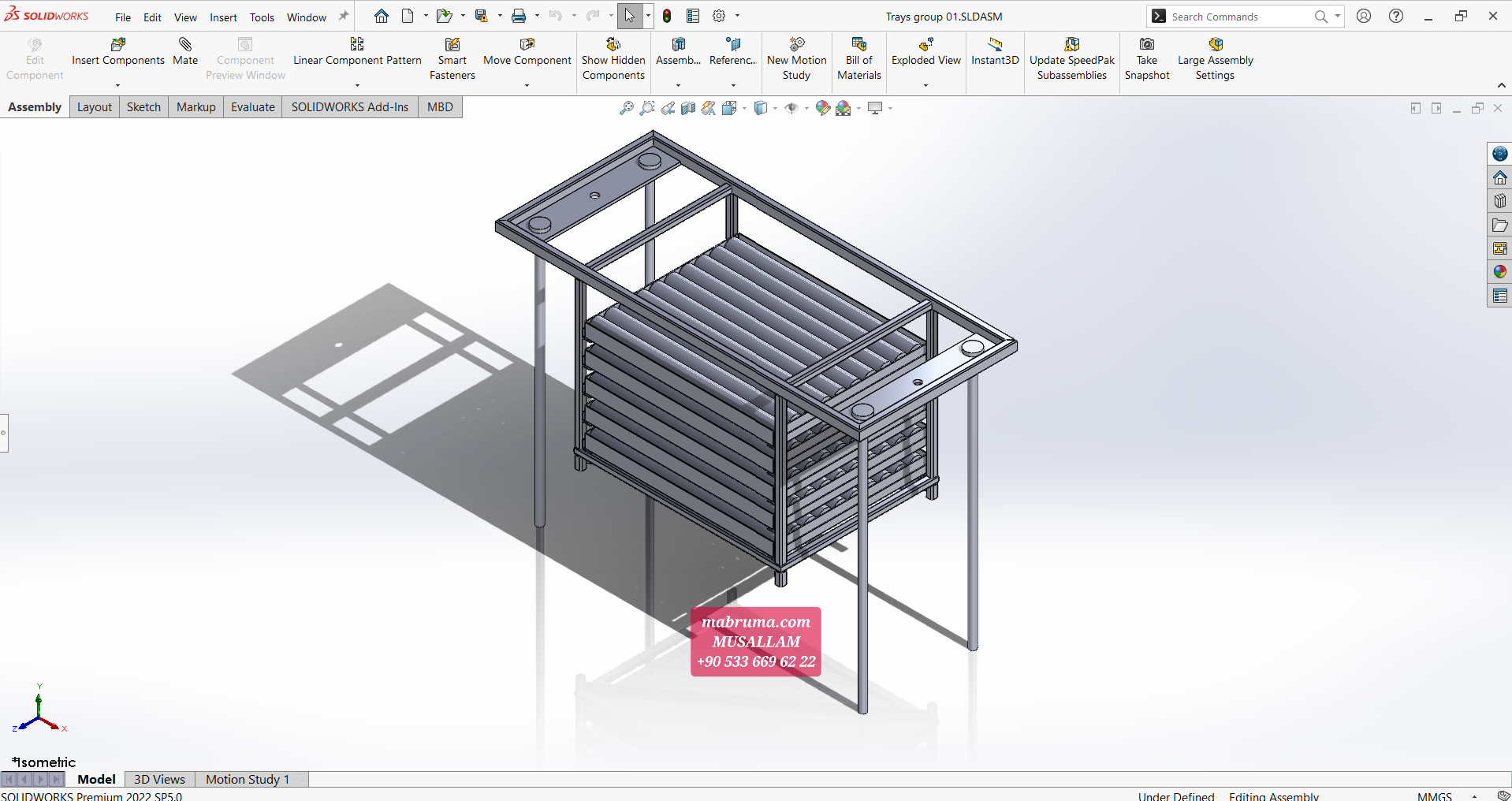Expand Options gear dropdown arrow
The image size is (1512, 801).
pyautogui.click(x=738, y=16)
